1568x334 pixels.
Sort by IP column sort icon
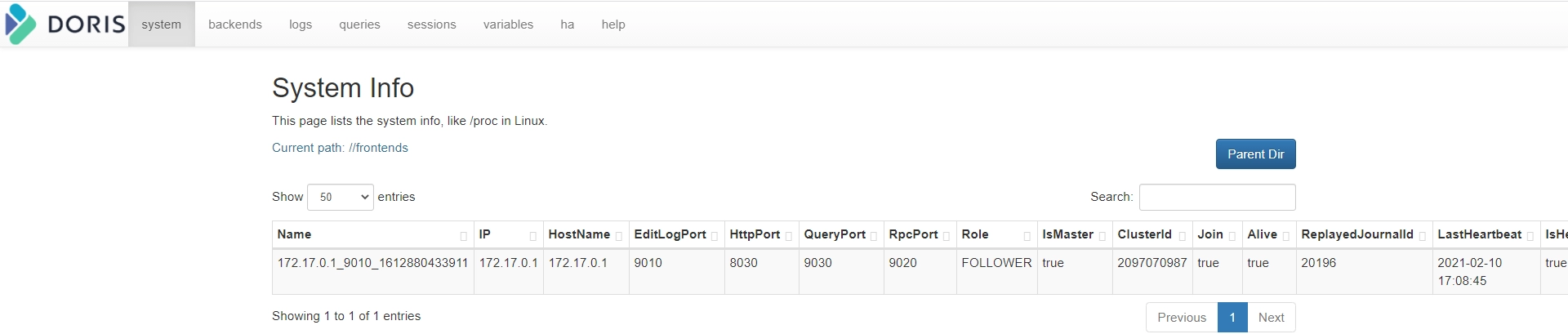tap(532, 236)
